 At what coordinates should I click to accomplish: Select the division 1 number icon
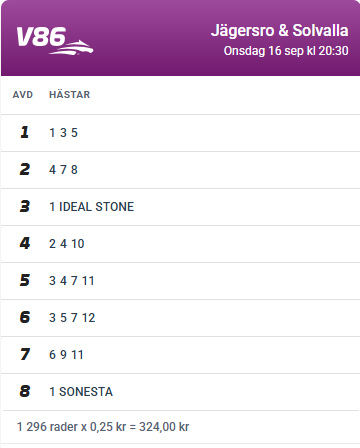click(24, 132)
